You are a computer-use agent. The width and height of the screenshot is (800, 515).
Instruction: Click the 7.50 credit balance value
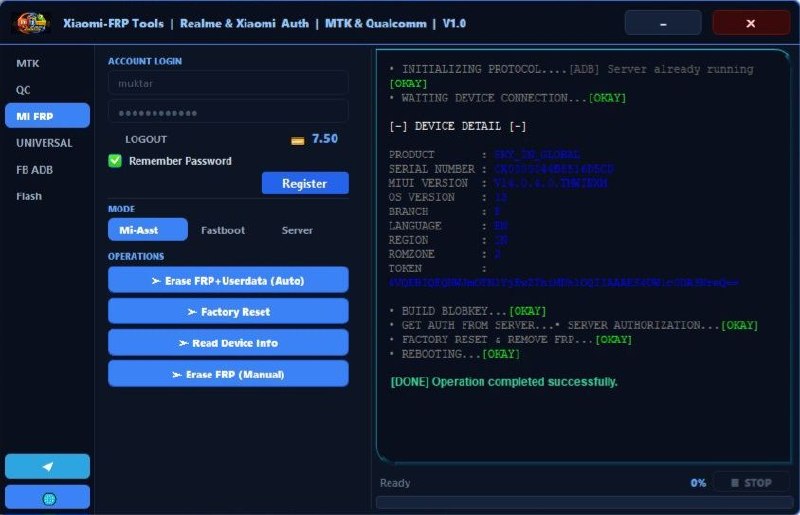325,139
